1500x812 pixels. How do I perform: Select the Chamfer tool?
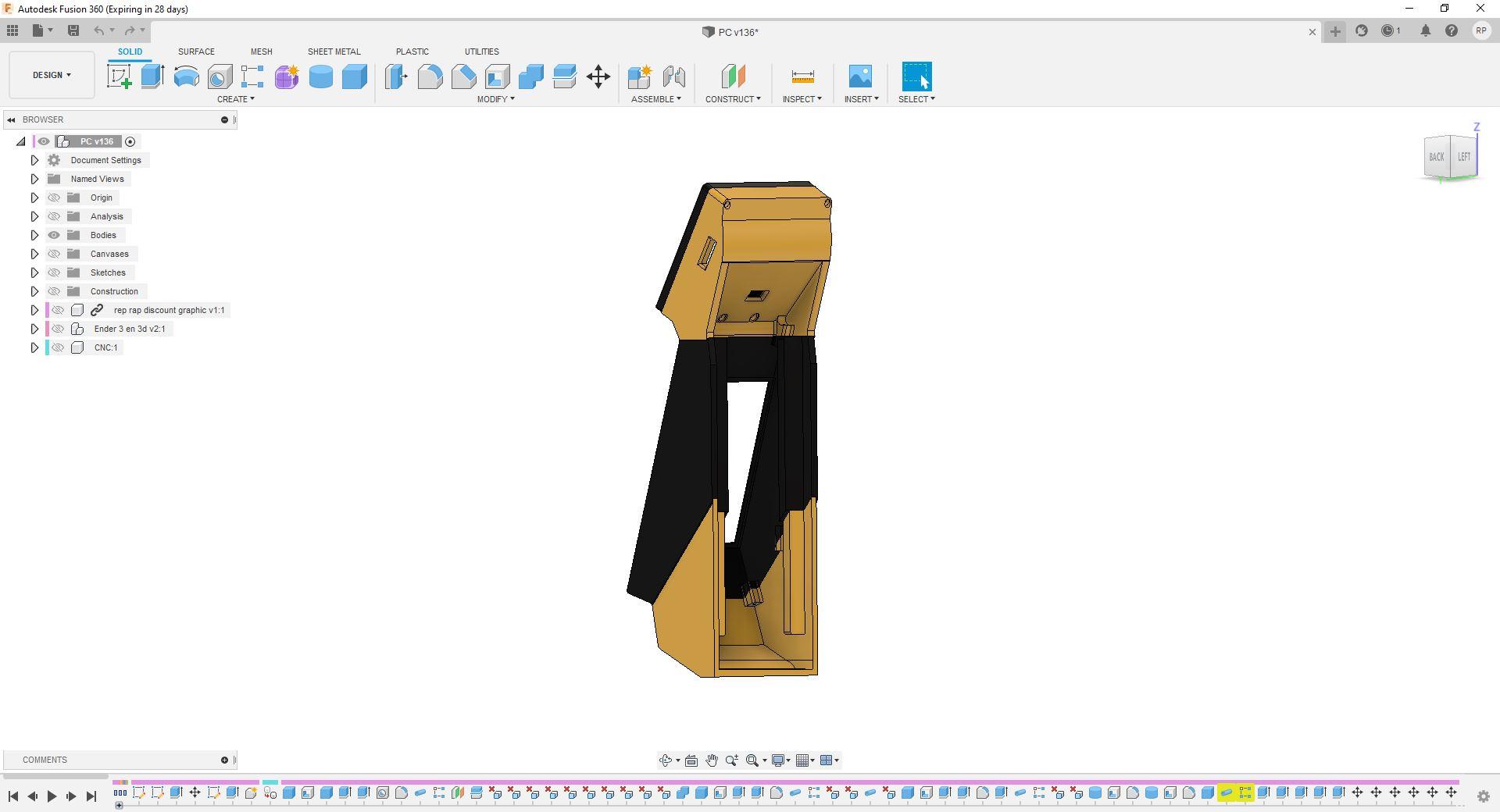[463, 77]
